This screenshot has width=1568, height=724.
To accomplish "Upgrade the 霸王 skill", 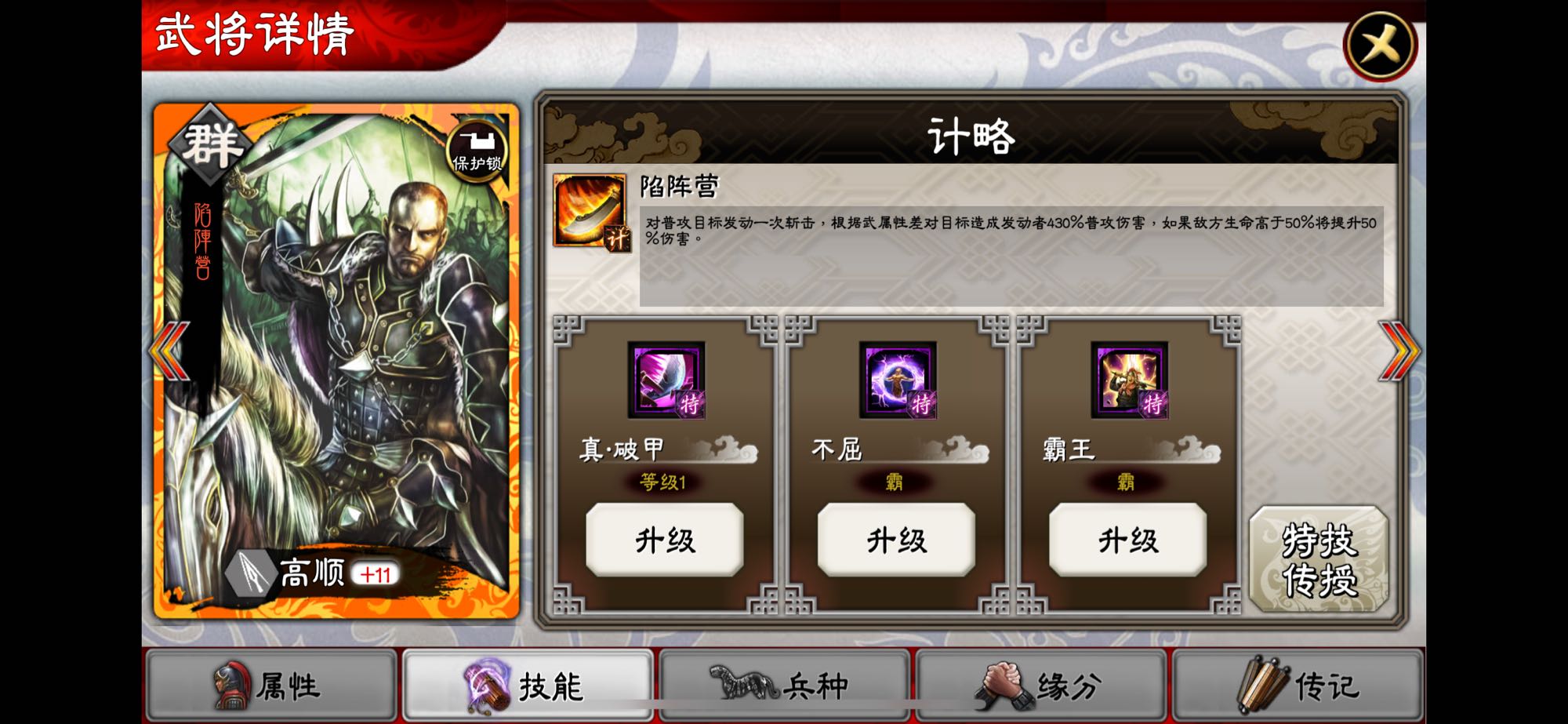I will tap(1128, 540).
